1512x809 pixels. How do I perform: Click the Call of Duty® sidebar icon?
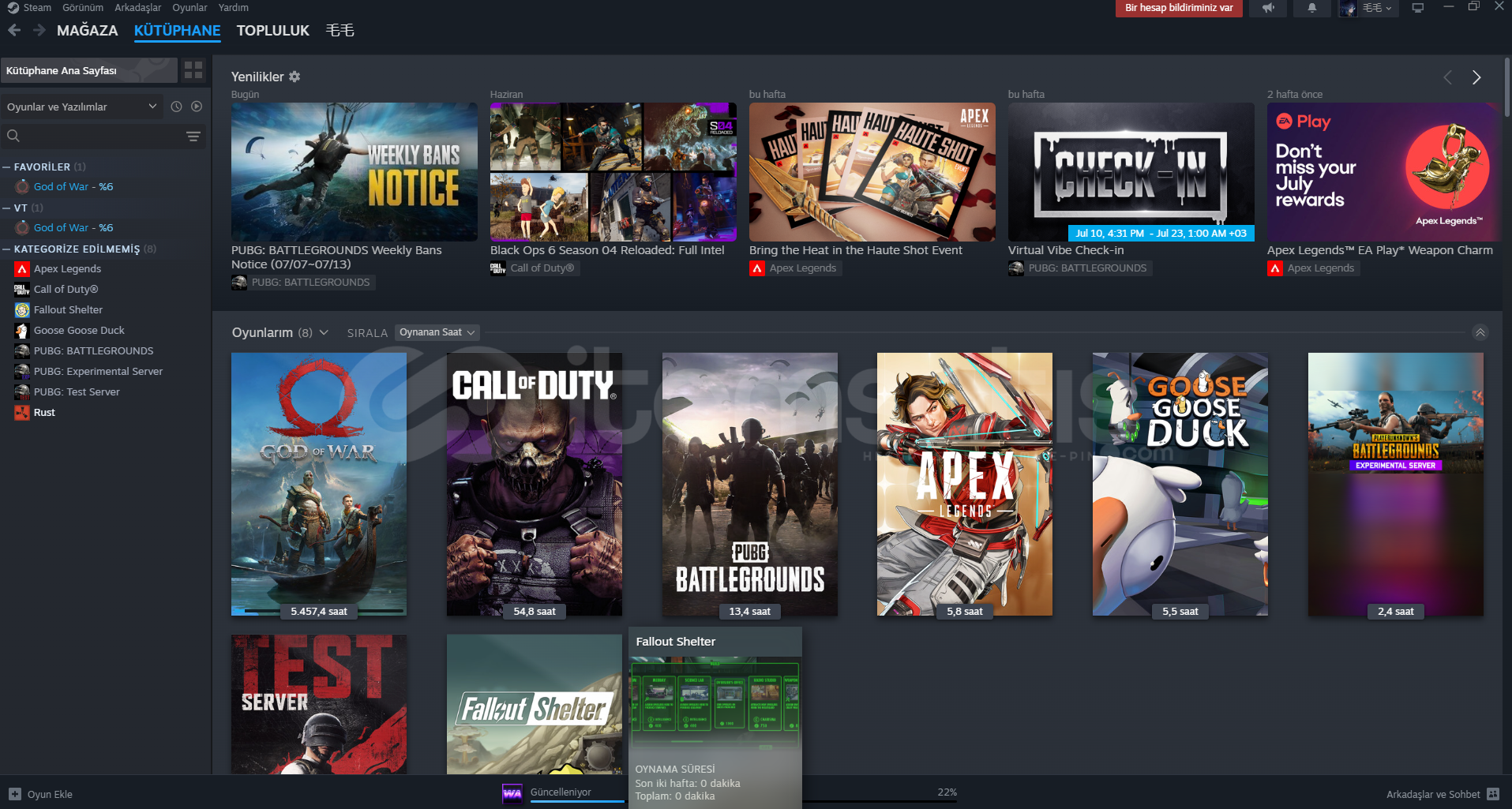point(22,290)
